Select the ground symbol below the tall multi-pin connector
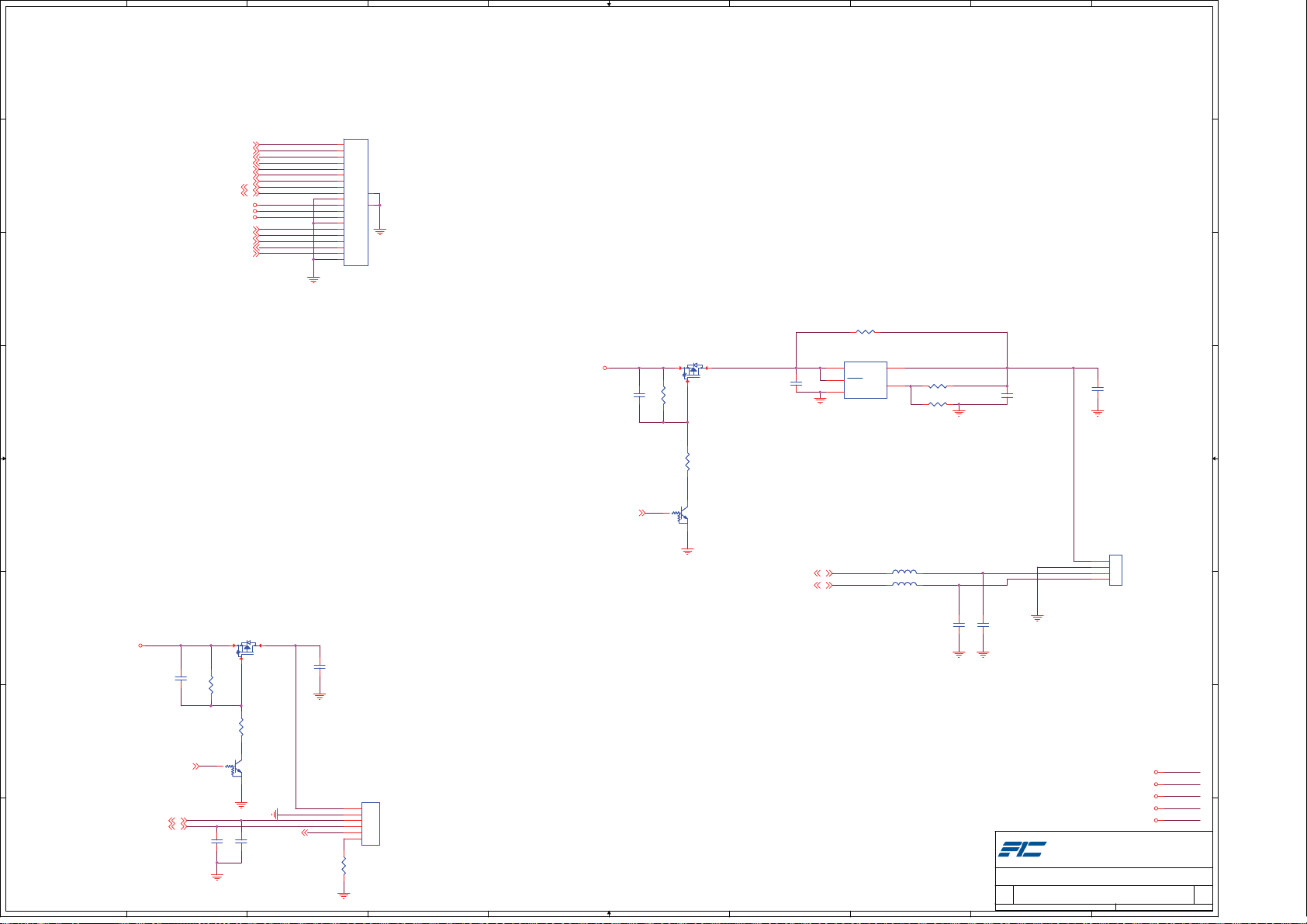Screen dimensions: 1307x924 tap(313, 279)
